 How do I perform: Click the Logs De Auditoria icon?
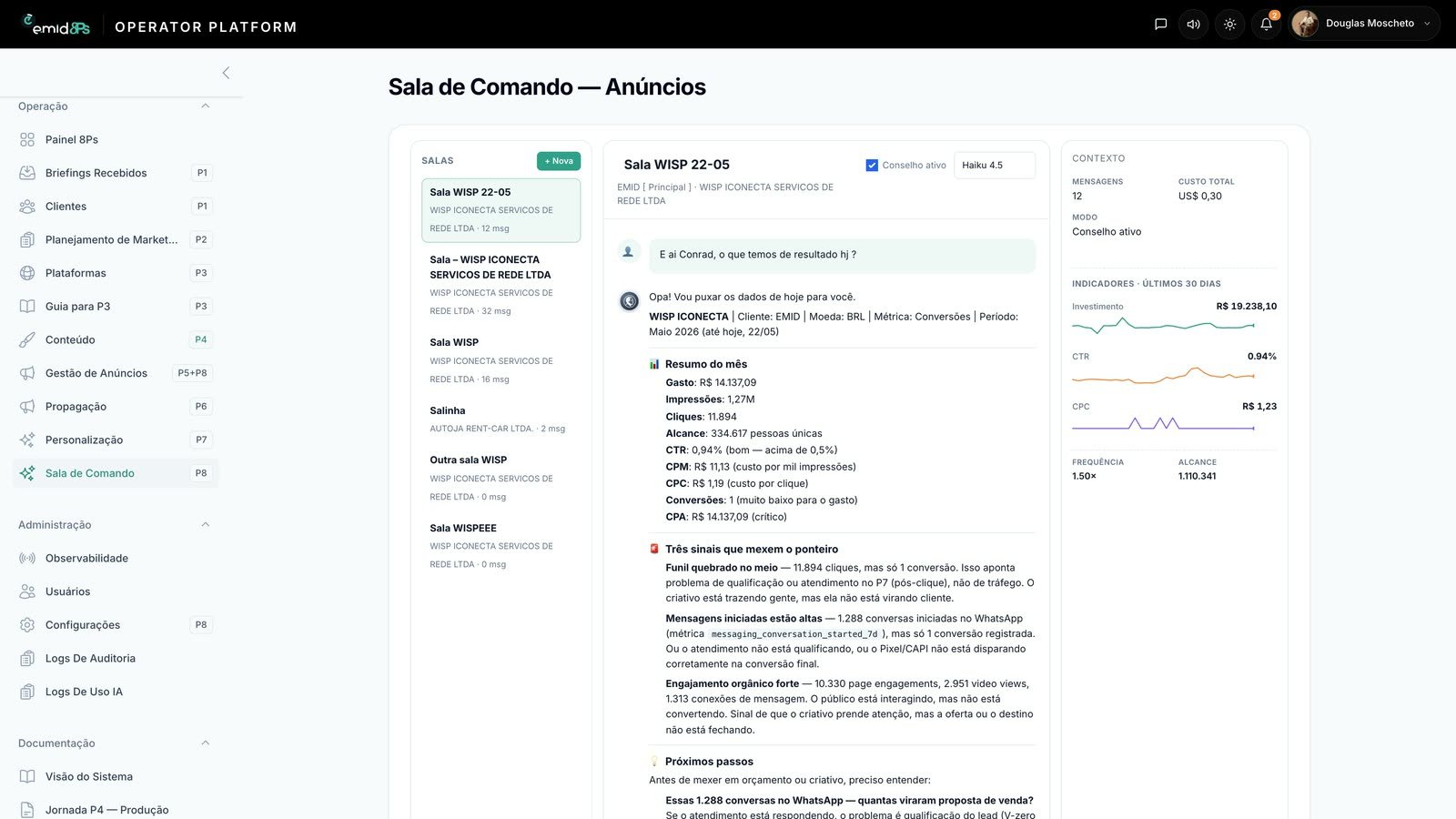27,658
